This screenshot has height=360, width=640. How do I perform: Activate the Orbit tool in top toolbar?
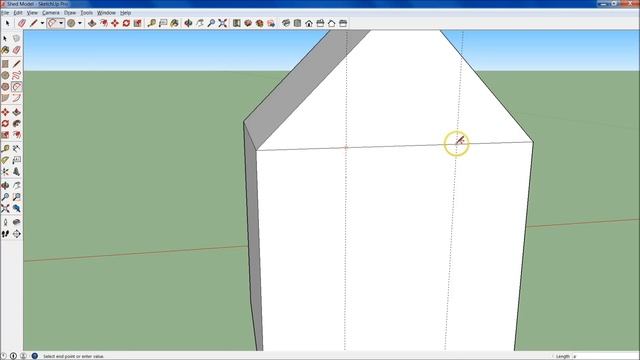click(188, 23)
